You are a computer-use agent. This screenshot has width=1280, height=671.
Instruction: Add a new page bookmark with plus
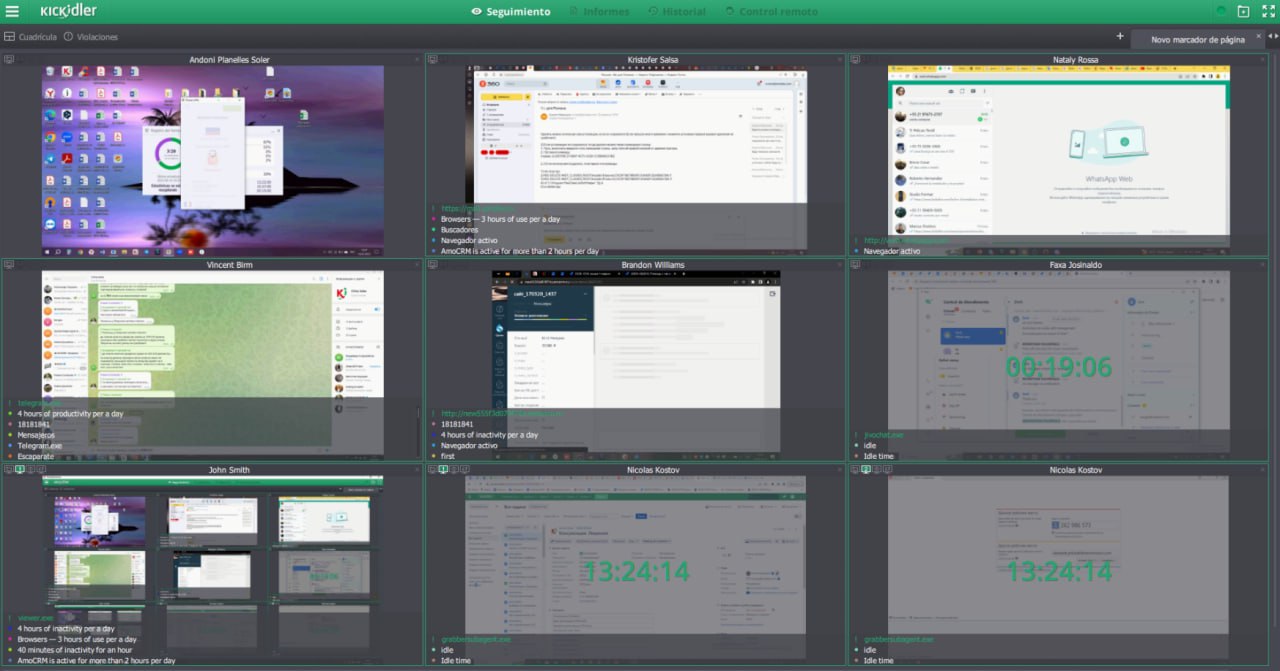1120,37
